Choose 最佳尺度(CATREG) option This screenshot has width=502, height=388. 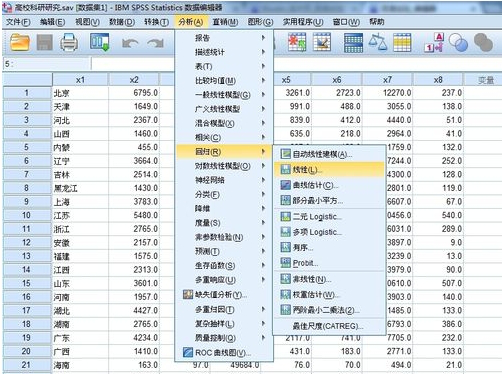click(x=329, y=326)
